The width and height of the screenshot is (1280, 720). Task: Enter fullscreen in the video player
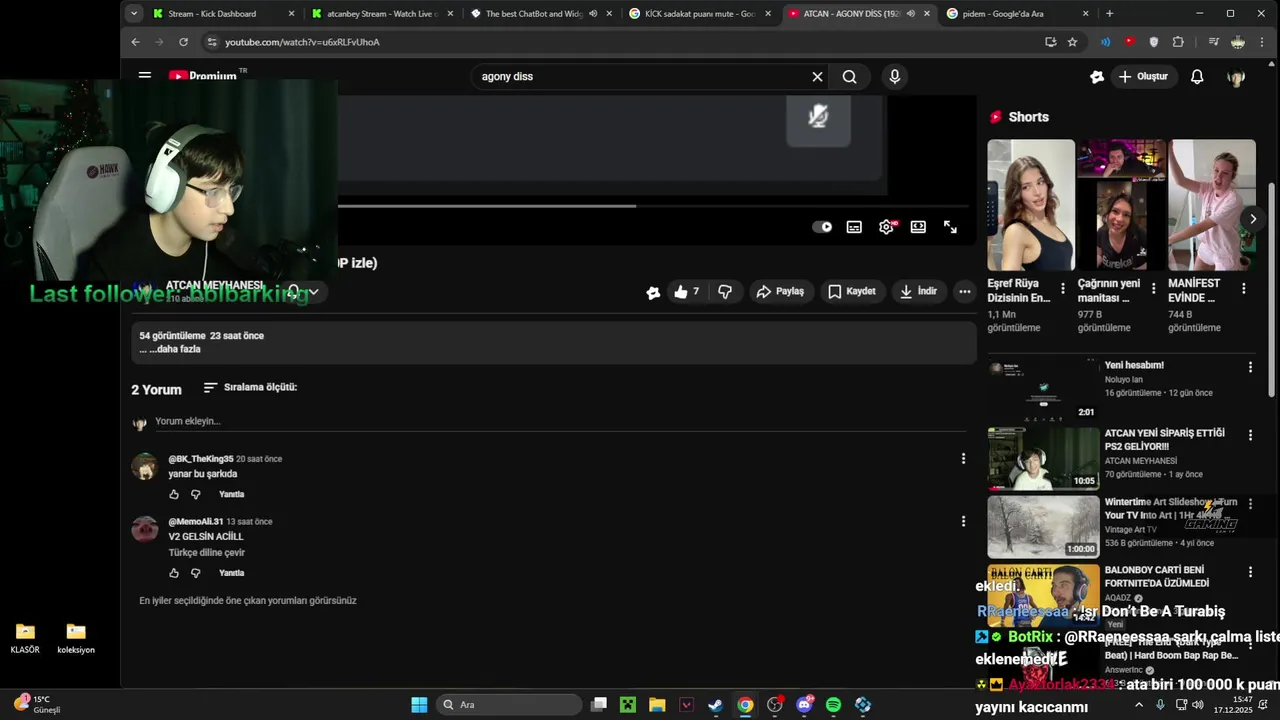(950, 227)
